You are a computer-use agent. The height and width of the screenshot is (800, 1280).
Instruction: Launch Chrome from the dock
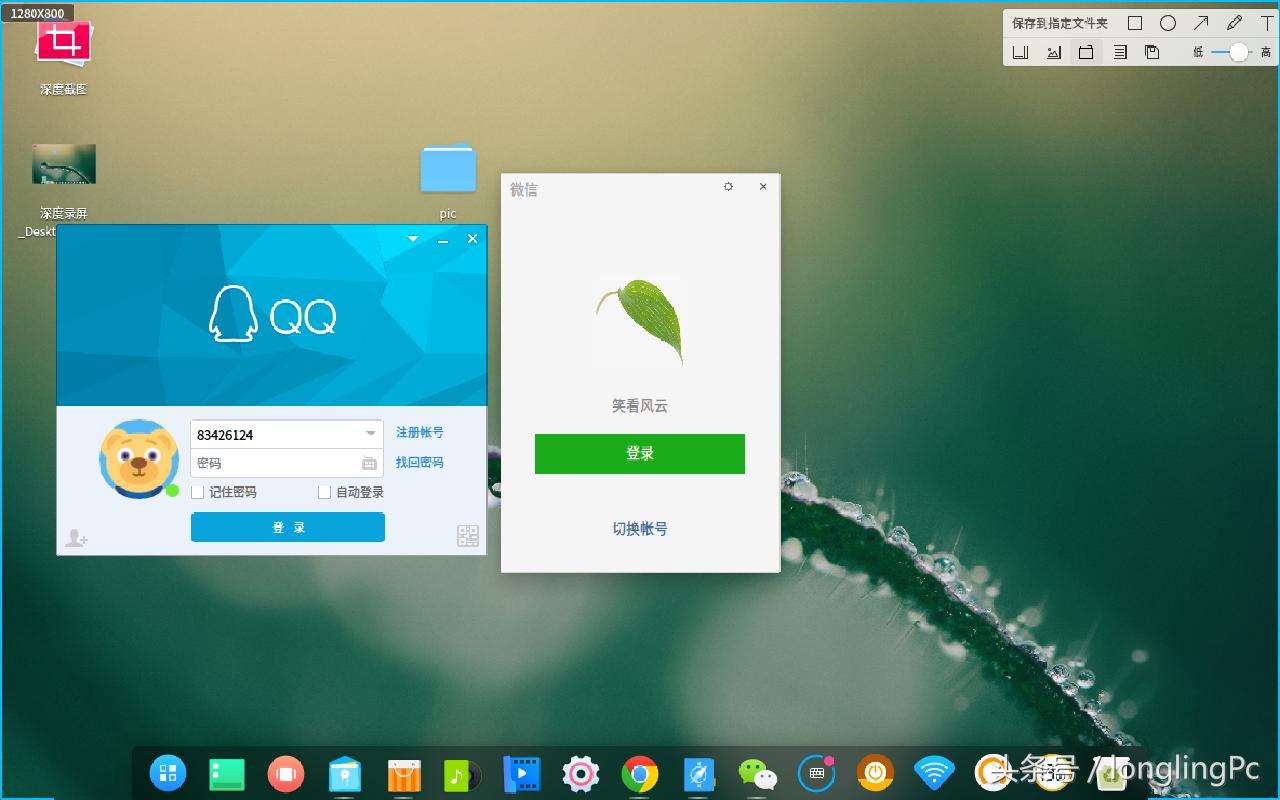(639, 773)
